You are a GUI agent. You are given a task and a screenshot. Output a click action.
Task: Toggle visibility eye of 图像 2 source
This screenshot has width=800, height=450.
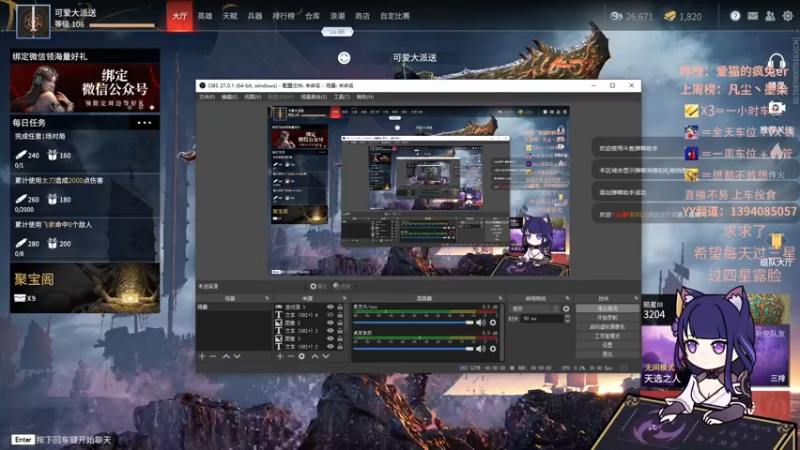[330, 322]
